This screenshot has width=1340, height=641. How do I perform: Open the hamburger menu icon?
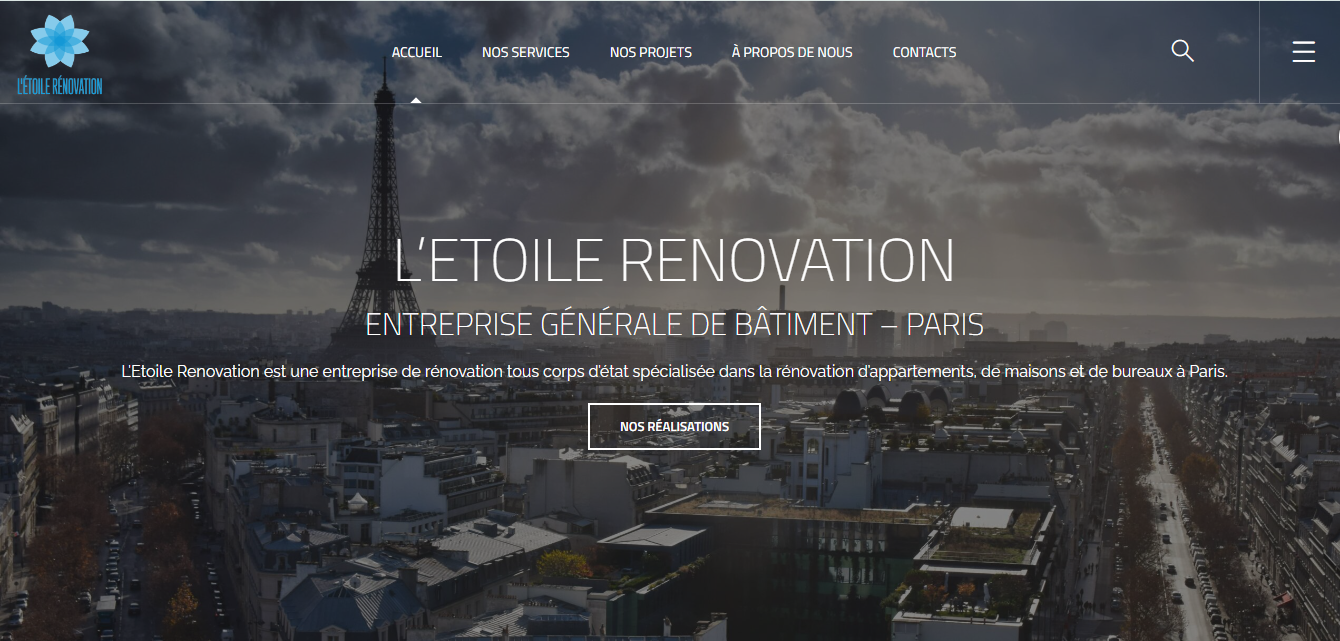click(1303, 52)
